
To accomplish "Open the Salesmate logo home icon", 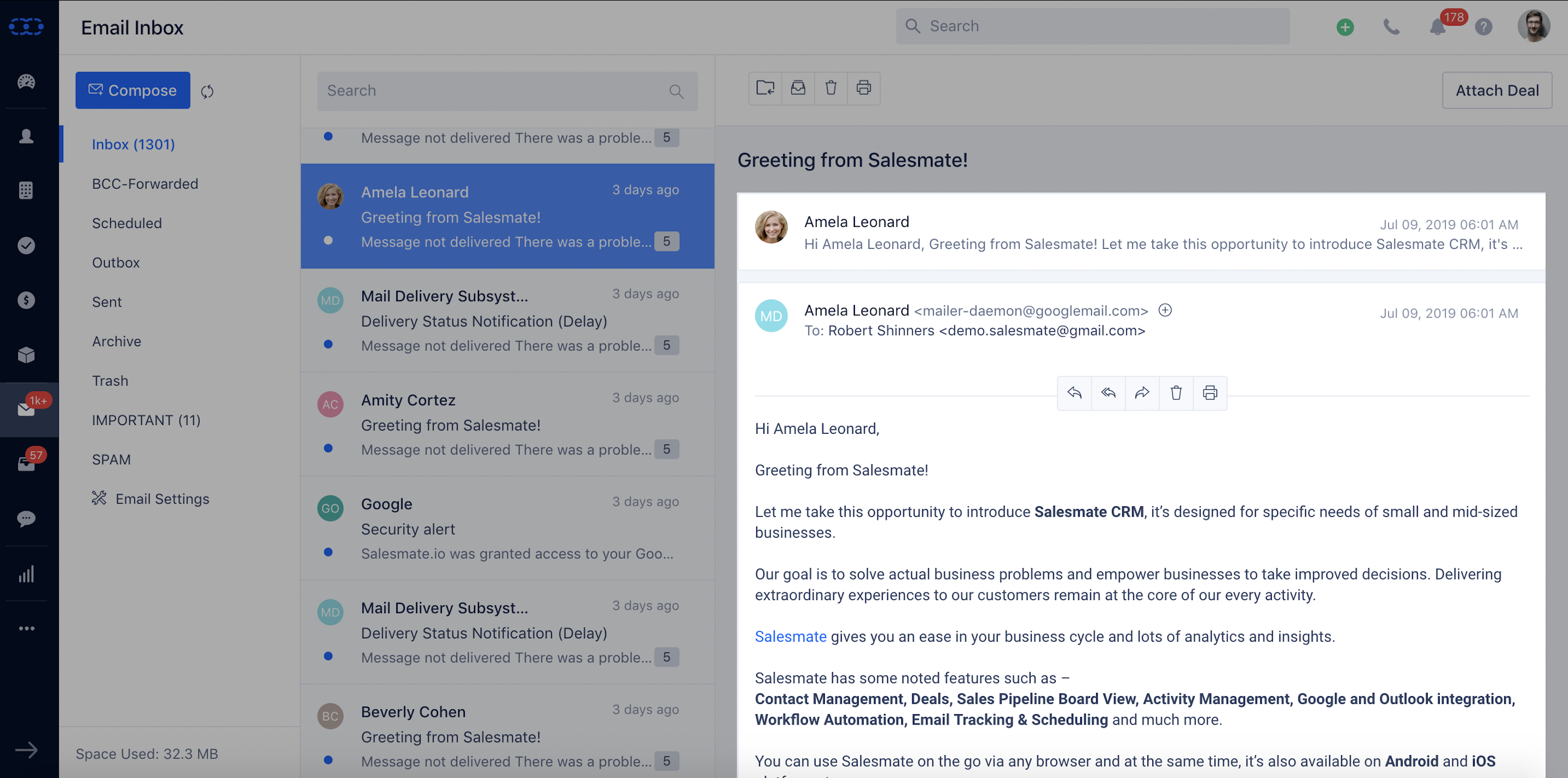I will [26, 27].
